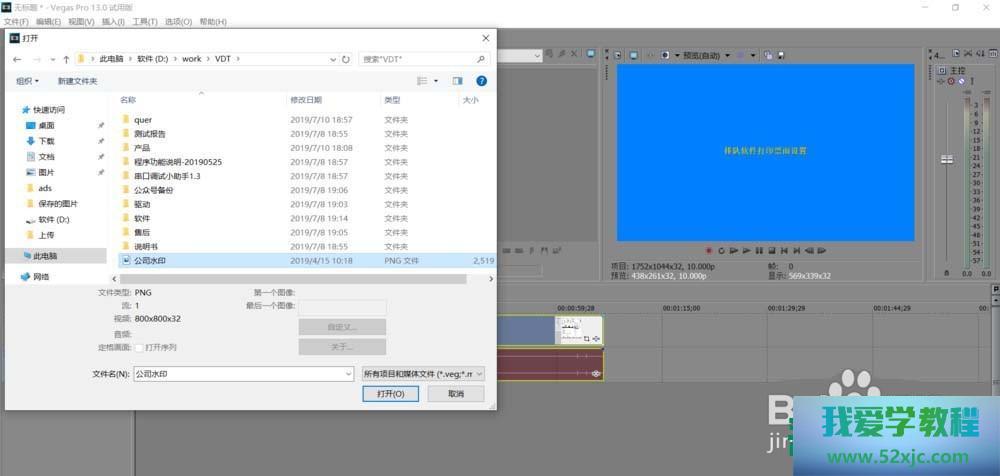Viewport: 1000px width, 476px height.
Task: Click the record button under the preview
Action: point(708,250)
